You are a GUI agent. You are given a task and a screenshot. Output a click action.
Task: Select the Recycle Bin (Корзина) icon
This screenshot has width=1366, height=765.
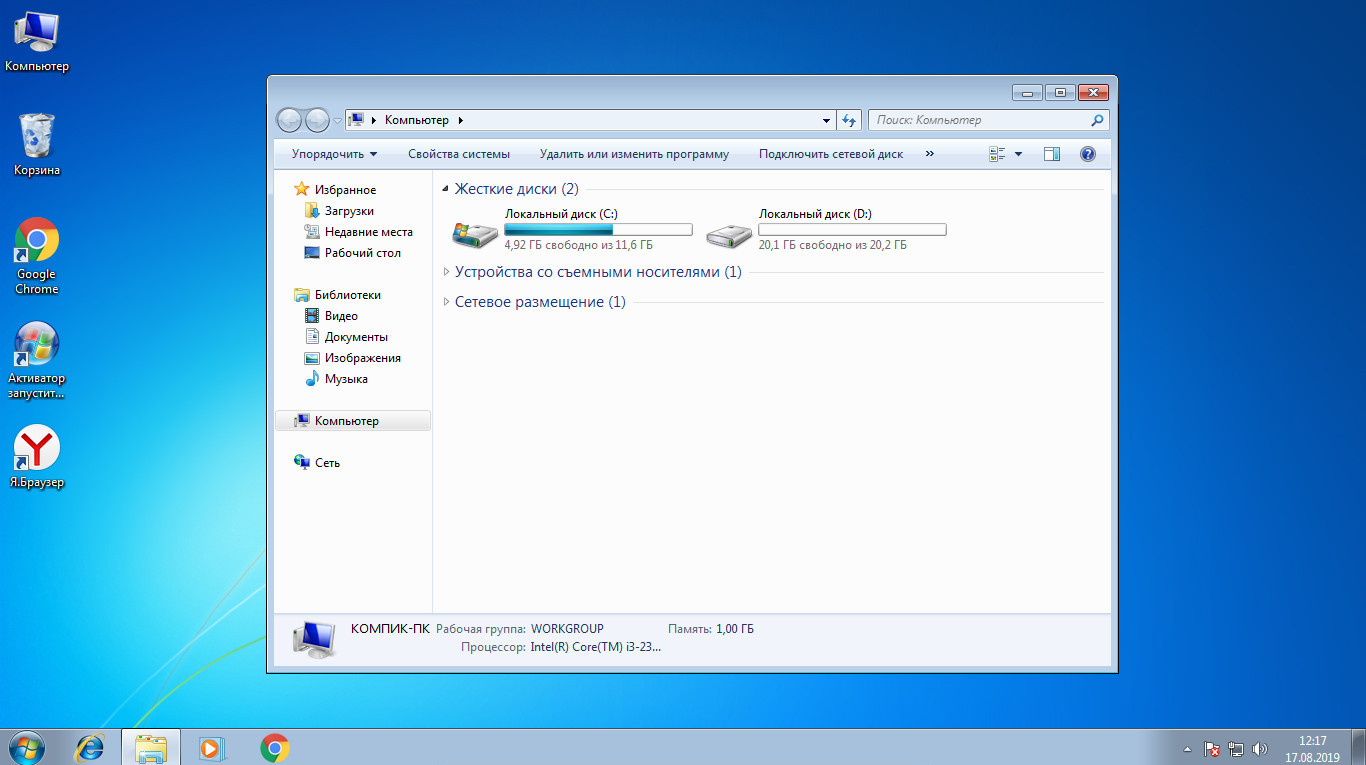(x=37, y=145)
